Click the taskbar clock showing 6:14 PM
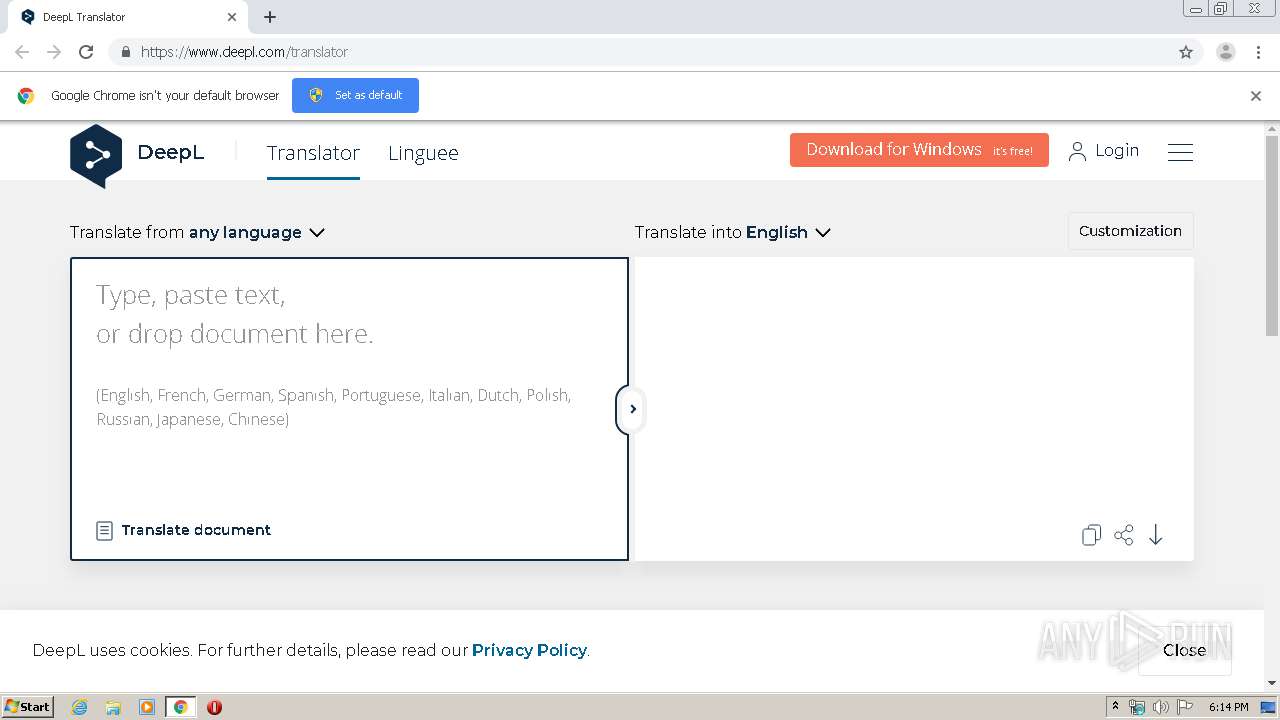The height and width of the screenshot is (720, 1280). 1228,707
